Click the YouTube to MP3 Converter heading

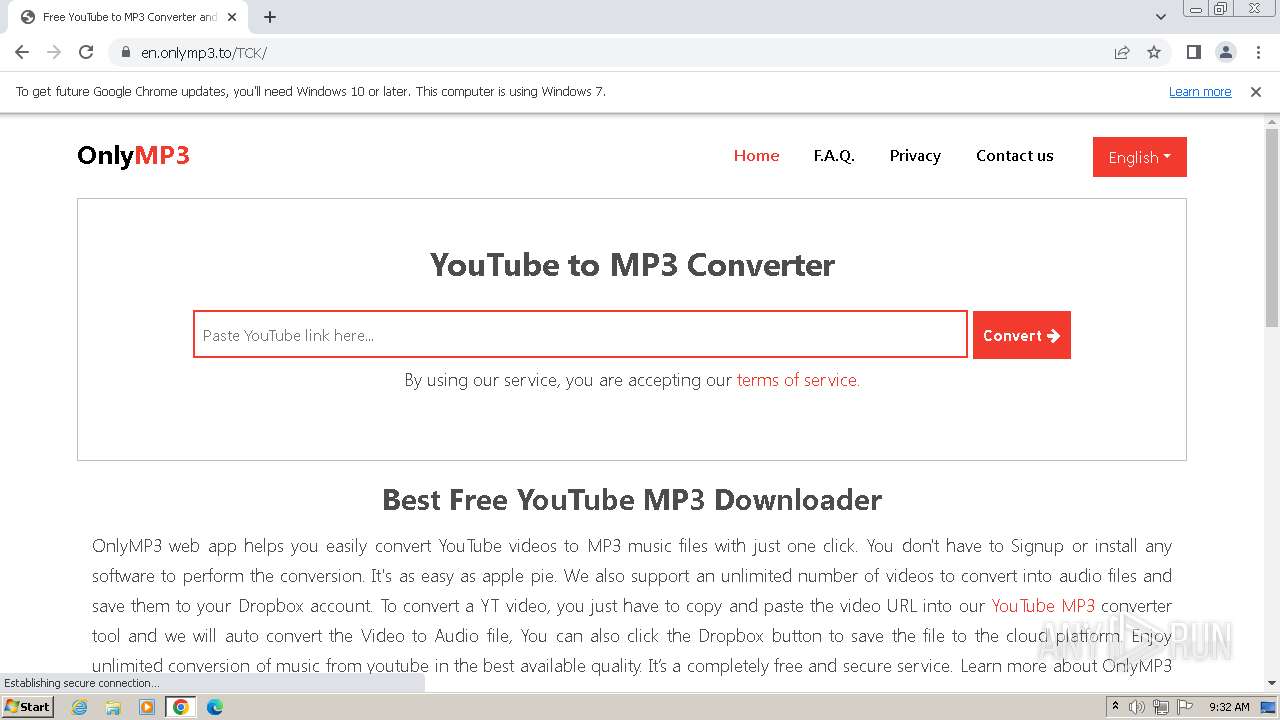(632, 265)
